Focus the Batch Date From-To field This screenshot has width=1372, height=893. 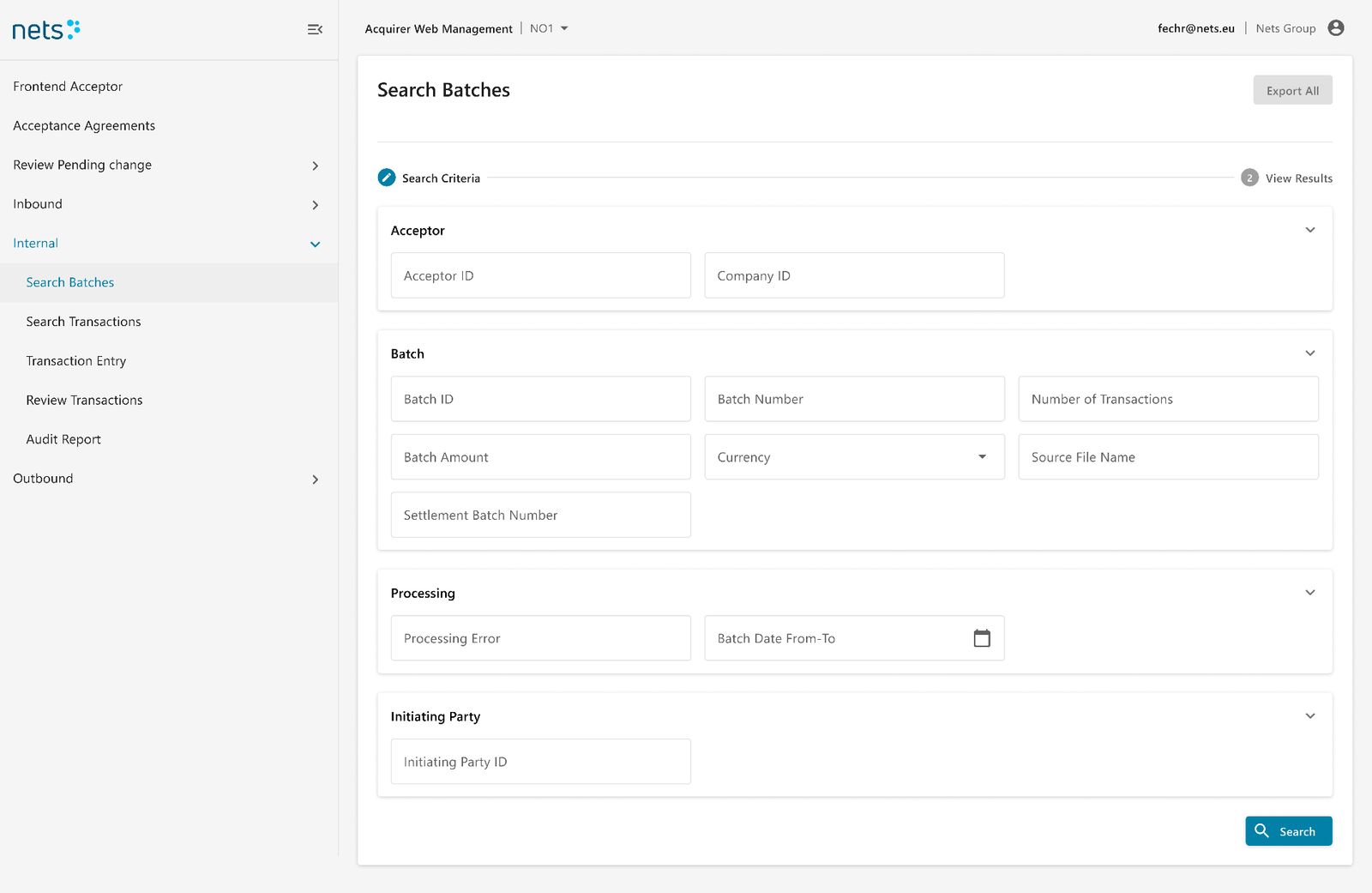pyautogui.click(x=854, y=638)
